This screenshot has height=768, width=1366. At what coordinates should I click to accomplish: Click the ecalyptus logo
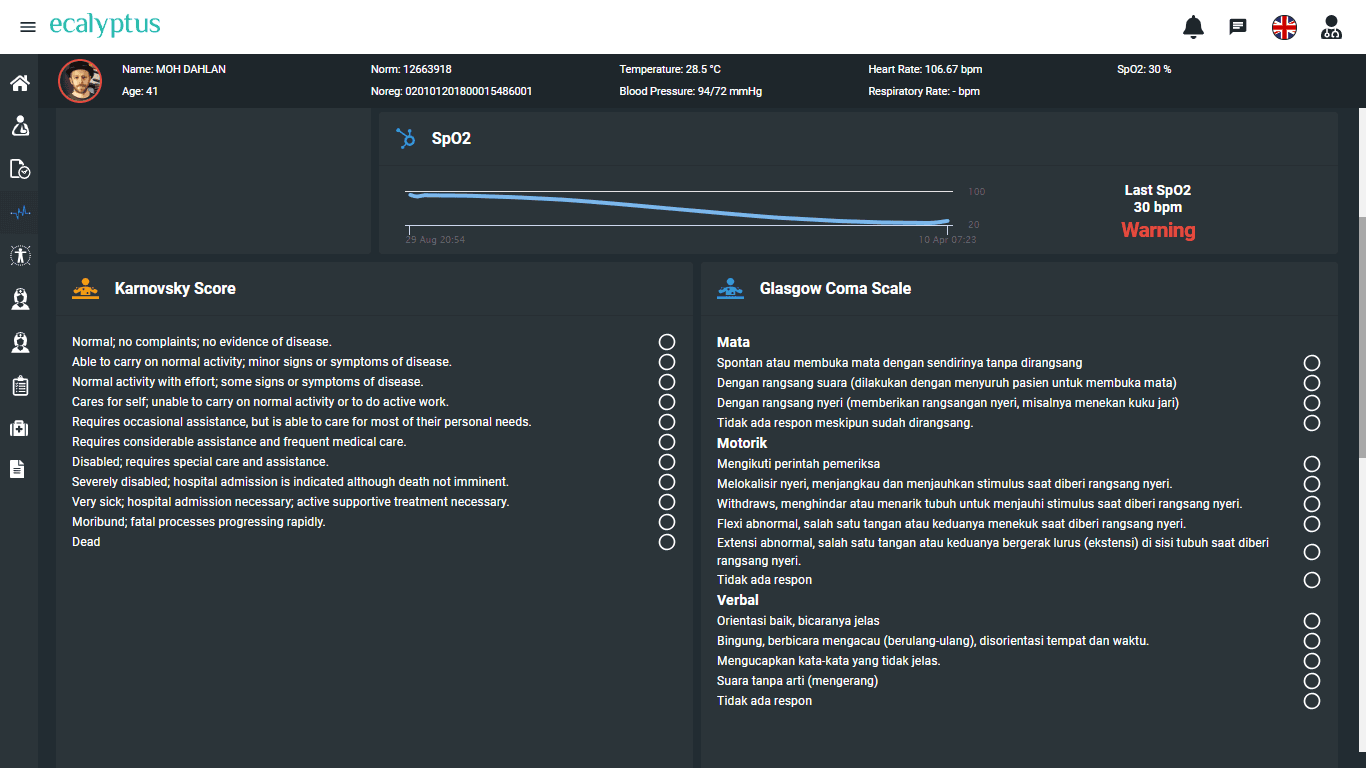[105, 26]
